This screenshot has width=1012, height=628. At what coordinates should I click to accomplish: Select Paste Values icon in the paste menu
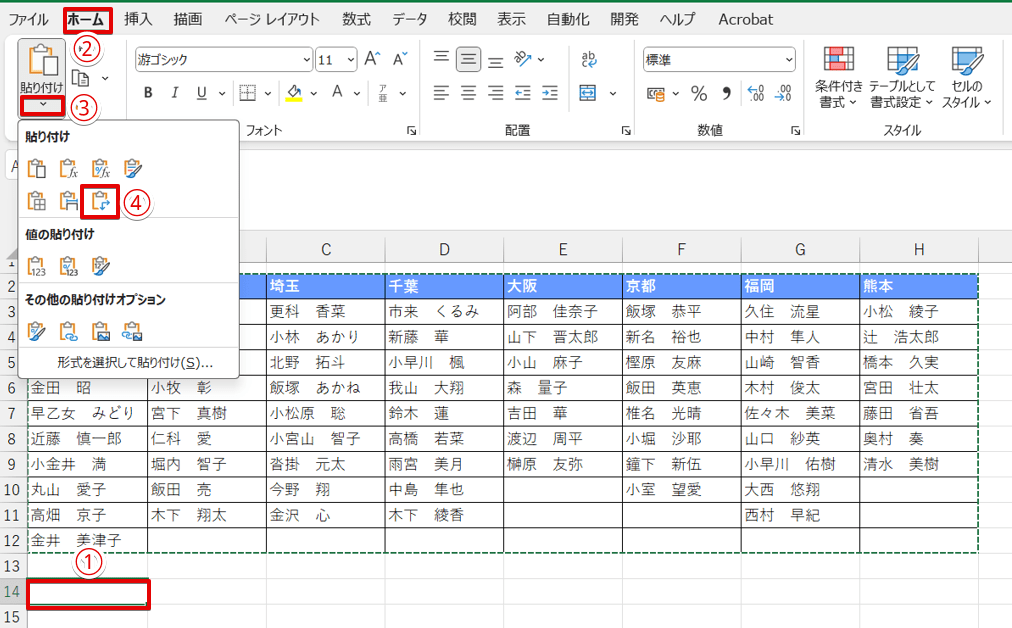[x=37, y=266]
